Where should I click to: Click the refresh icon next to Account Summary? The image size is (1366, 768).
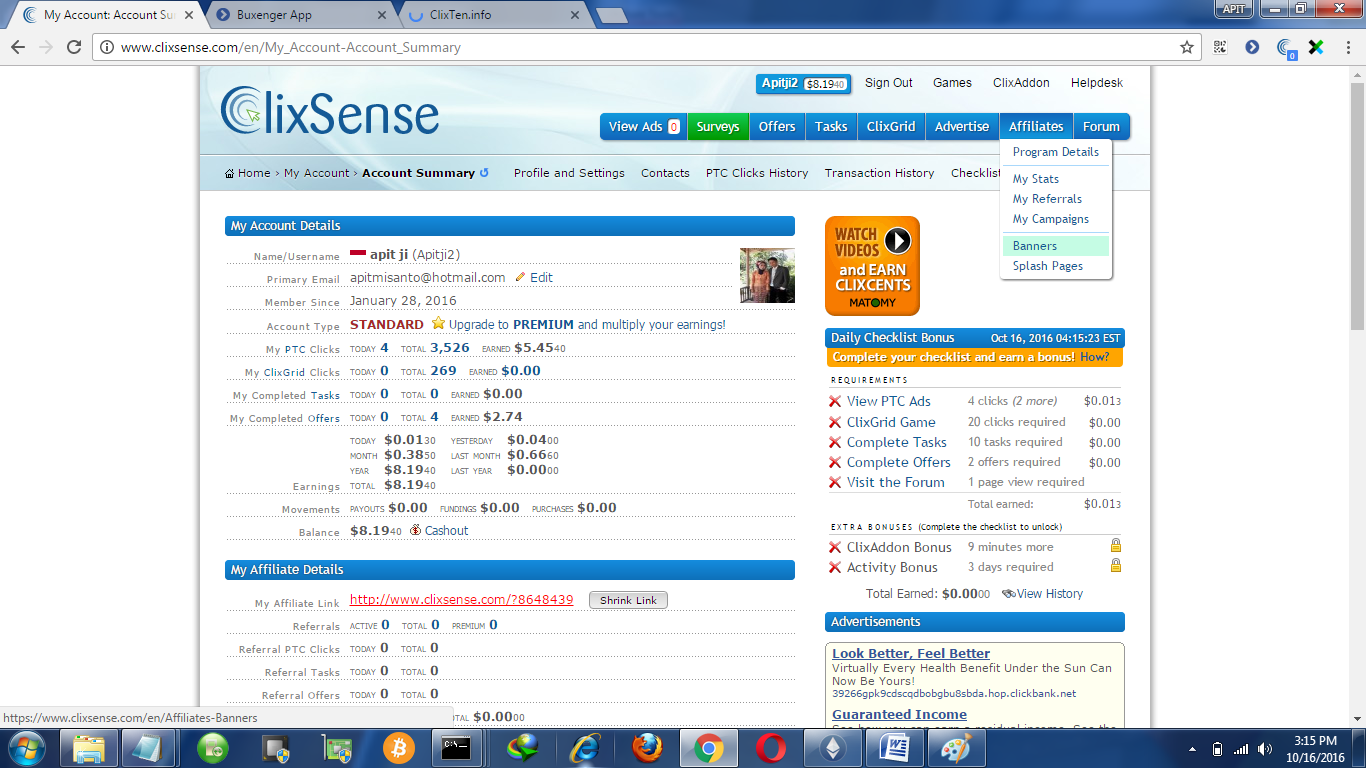[485, 172]
